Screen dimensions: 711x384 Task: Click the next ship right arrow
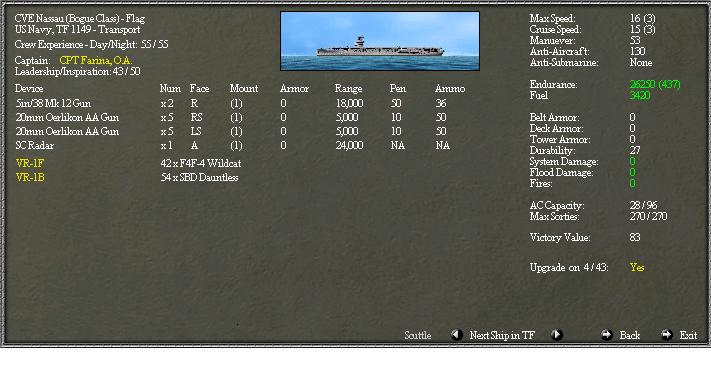click(x=557, y=335)
